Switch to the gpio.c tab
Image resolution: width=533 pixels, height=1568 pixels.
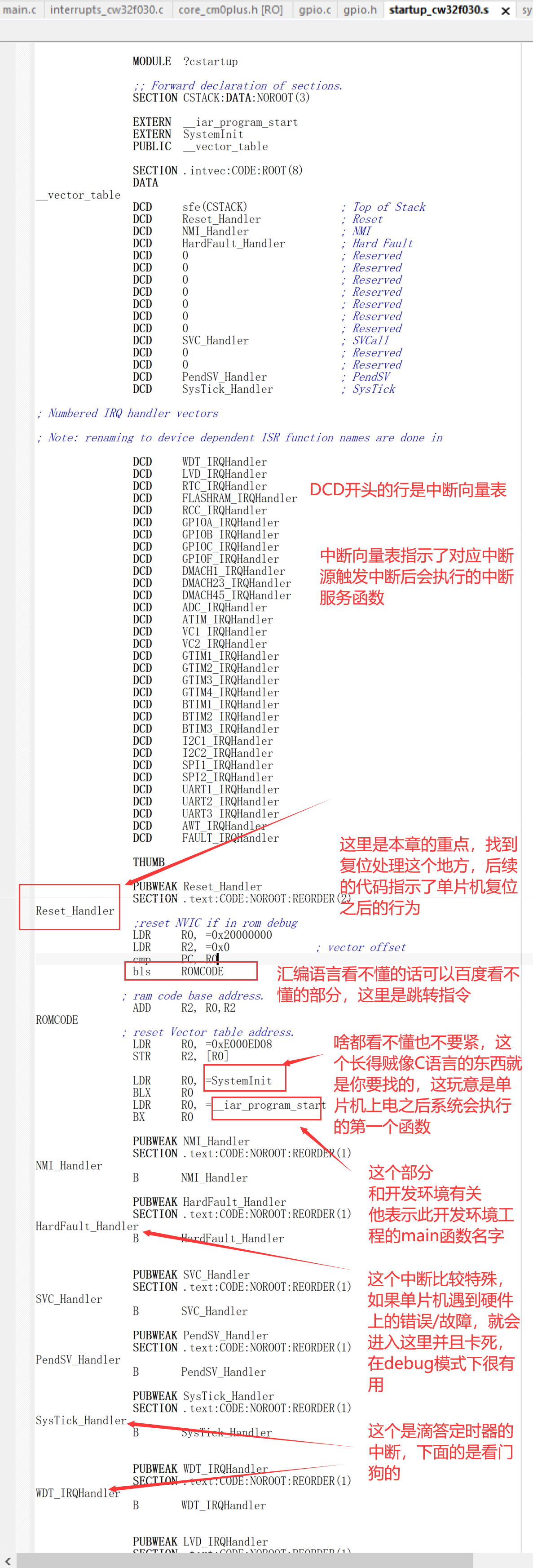click(315, 10)
